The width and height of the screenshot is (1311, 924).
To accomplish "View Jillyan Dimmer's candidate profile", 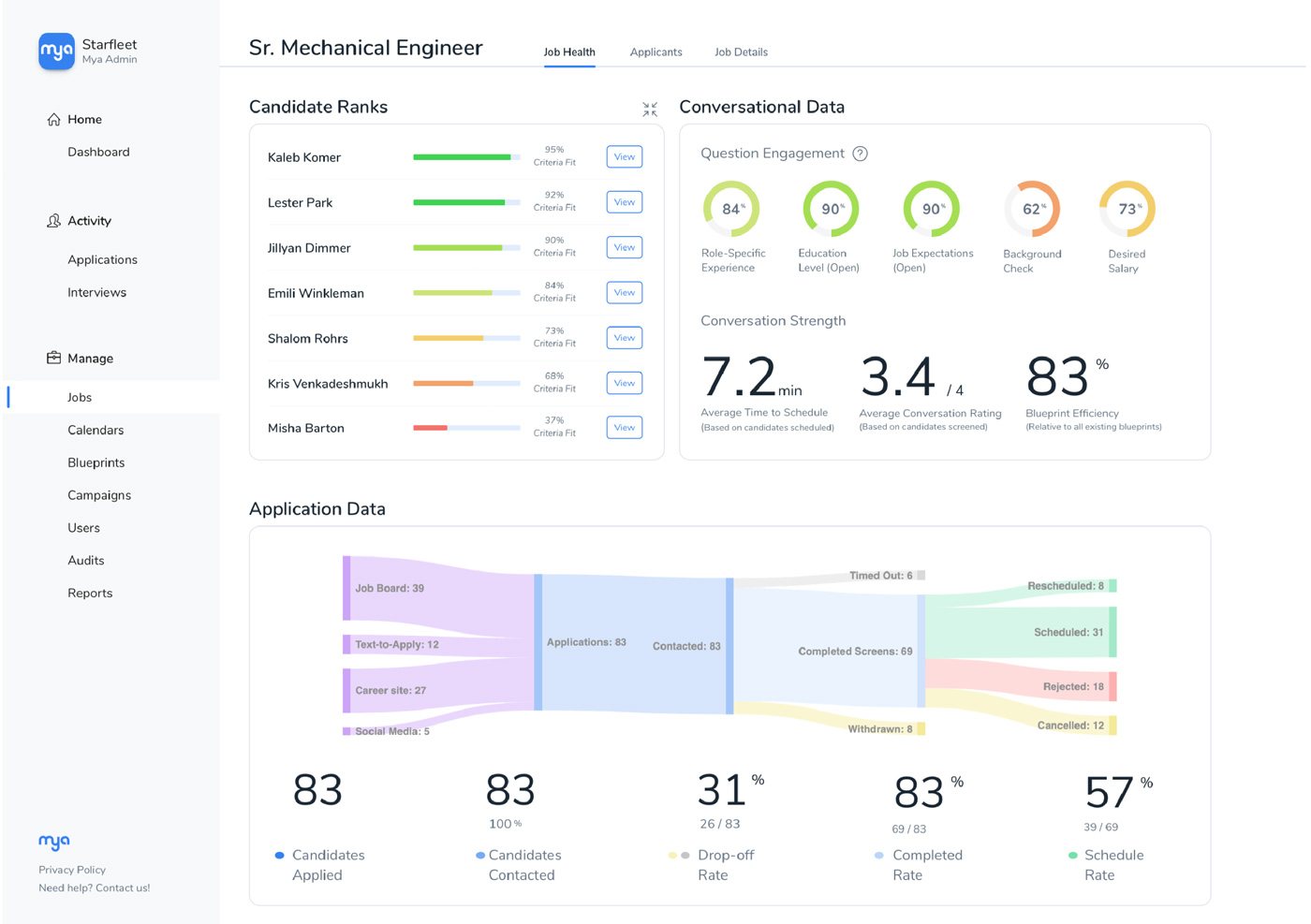I will coord(625,247).
